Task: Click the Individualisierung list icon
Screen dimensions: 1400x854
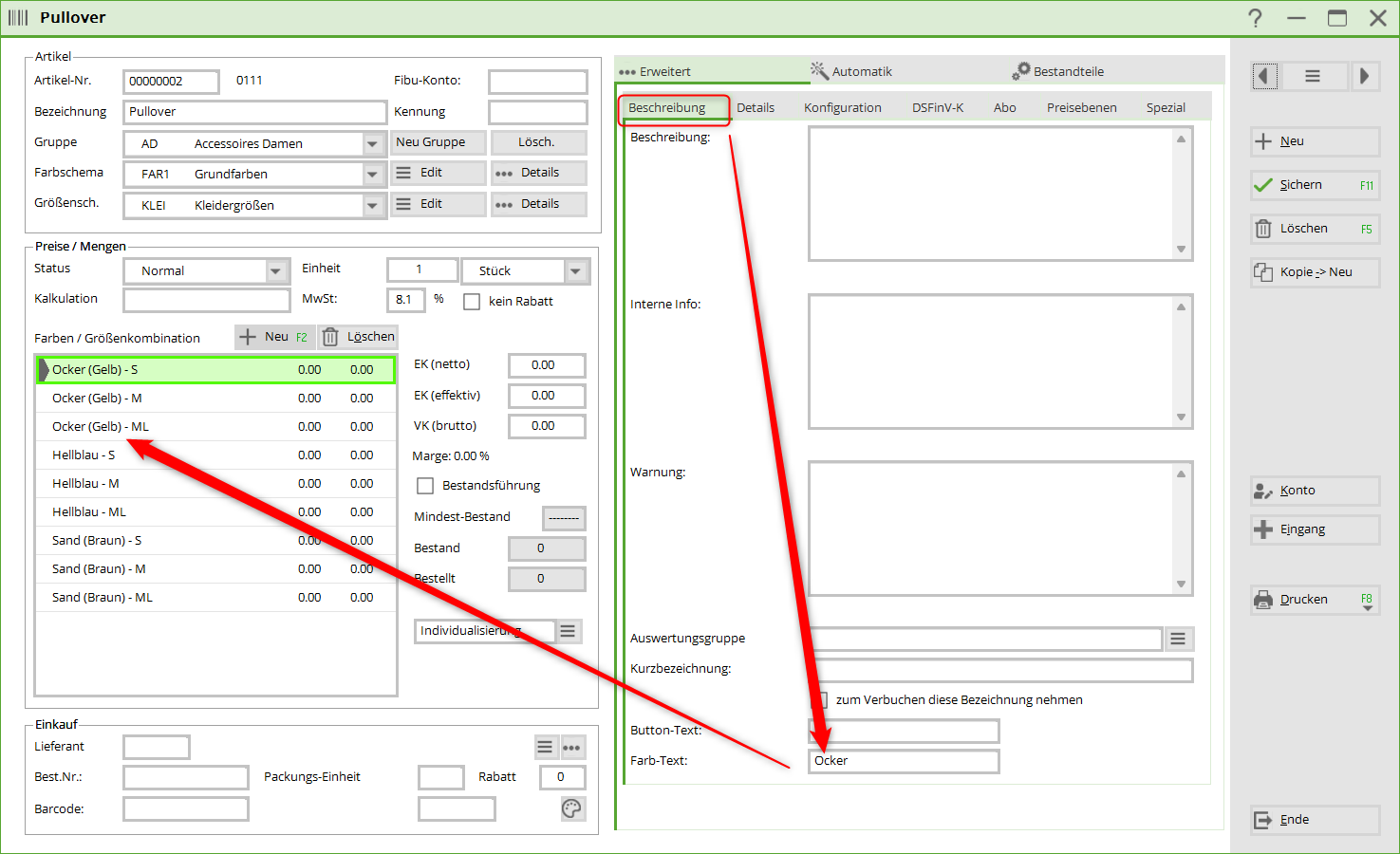Action: (568, 631)
